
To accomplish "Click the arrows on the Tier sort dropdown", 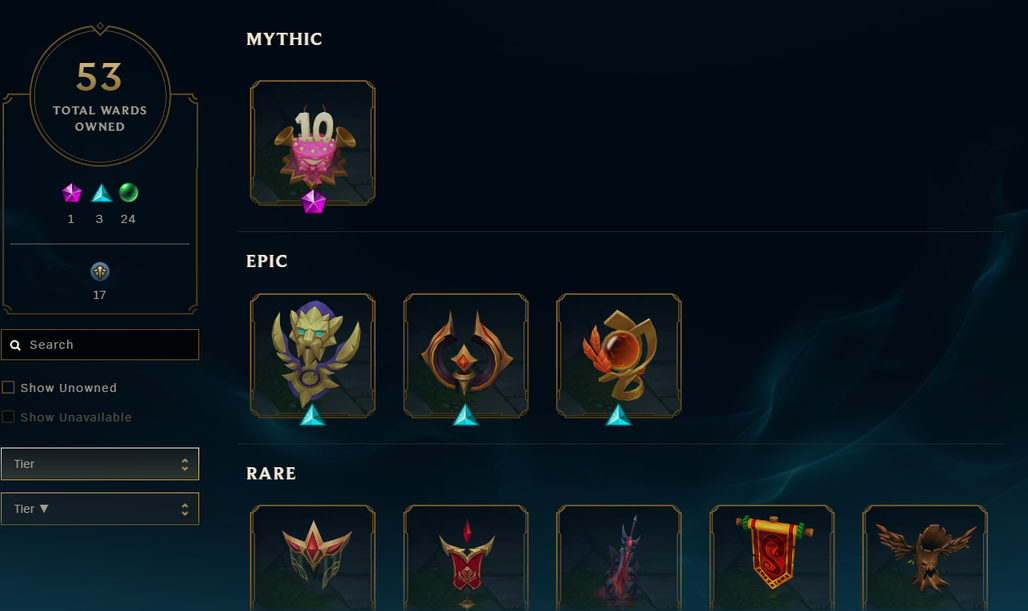I will tap(185, 509).
